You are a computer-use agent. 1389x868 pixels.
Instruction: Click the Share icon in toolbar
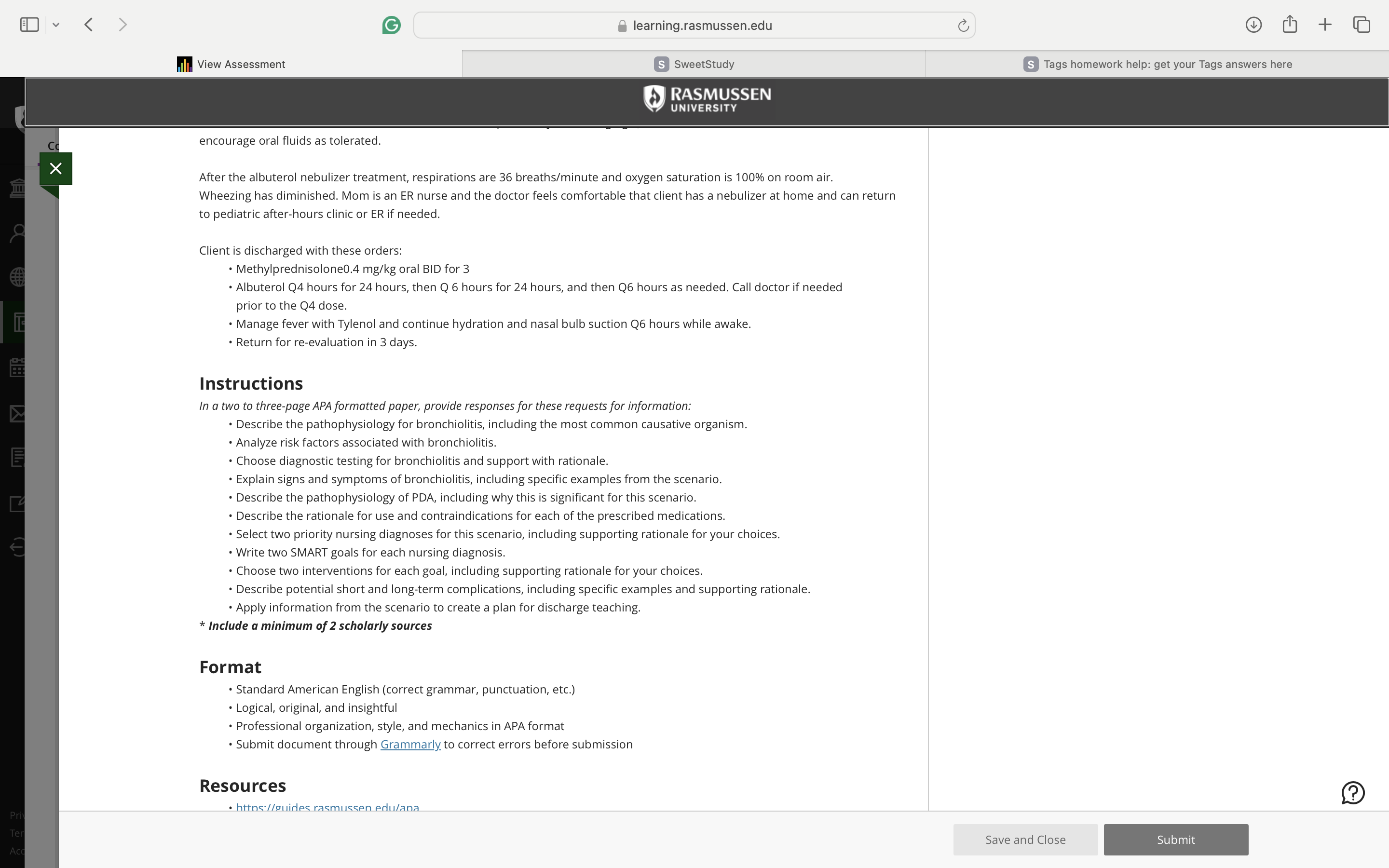1290,24
